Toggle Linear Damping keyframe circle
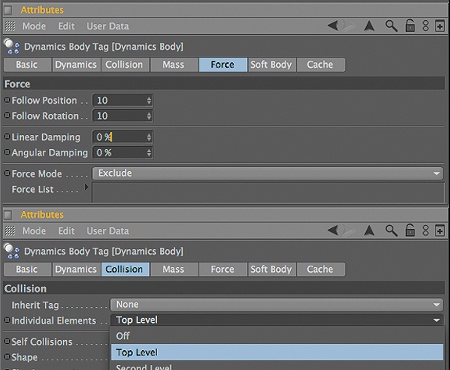 tap(7, 136)
